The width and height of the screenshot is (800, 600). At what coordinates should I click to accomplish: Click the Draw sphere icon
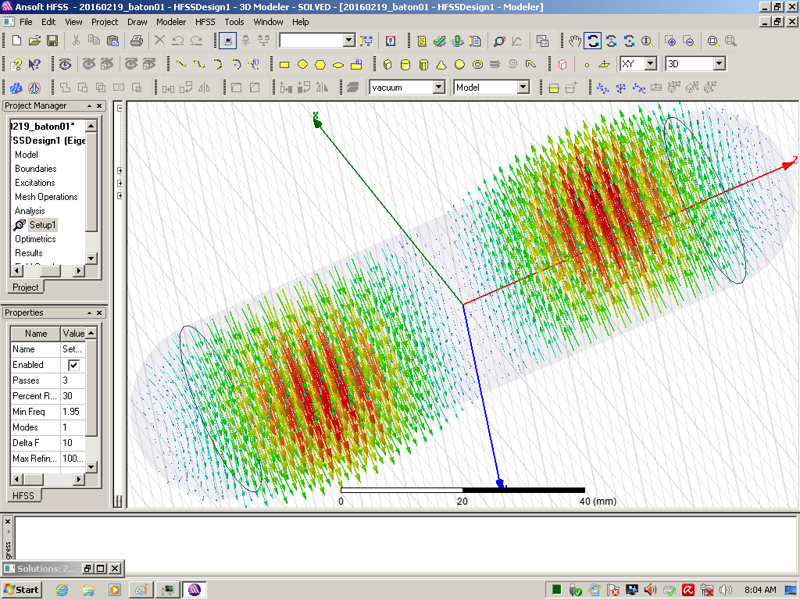click(460, 64)
